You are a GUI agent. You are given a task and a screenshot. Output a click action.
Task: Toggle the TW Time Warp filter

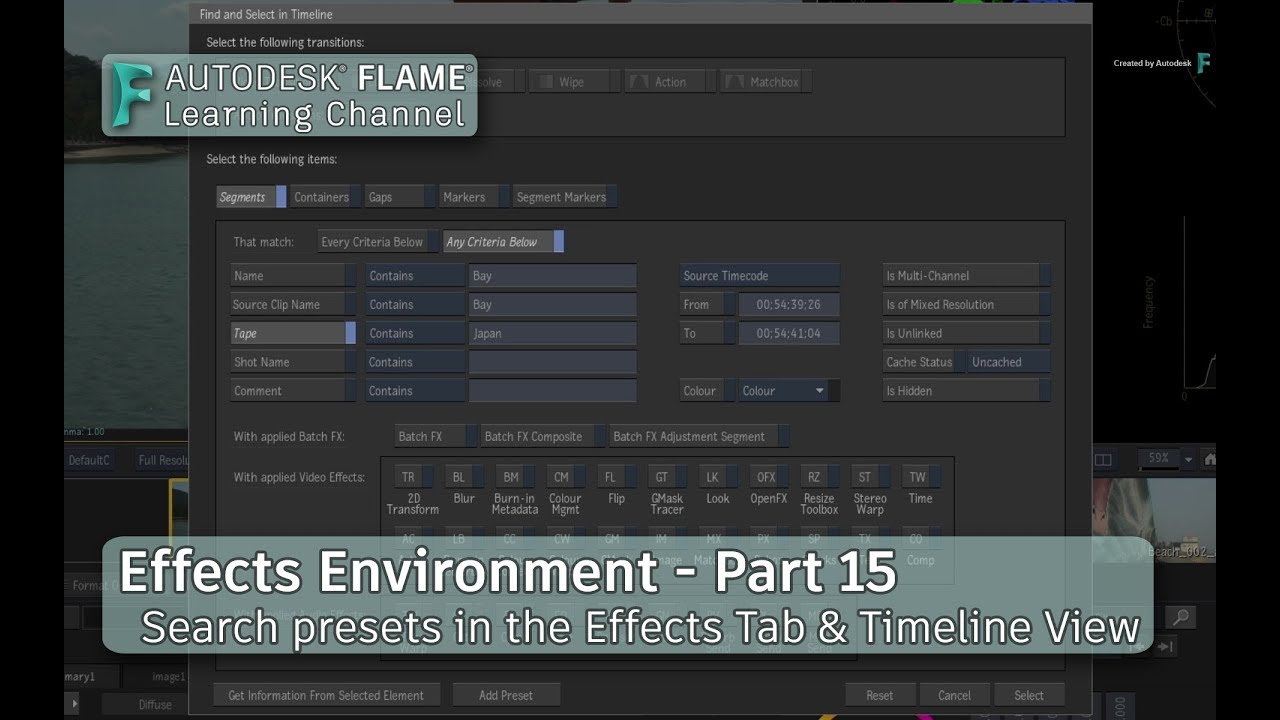[920, 477]
